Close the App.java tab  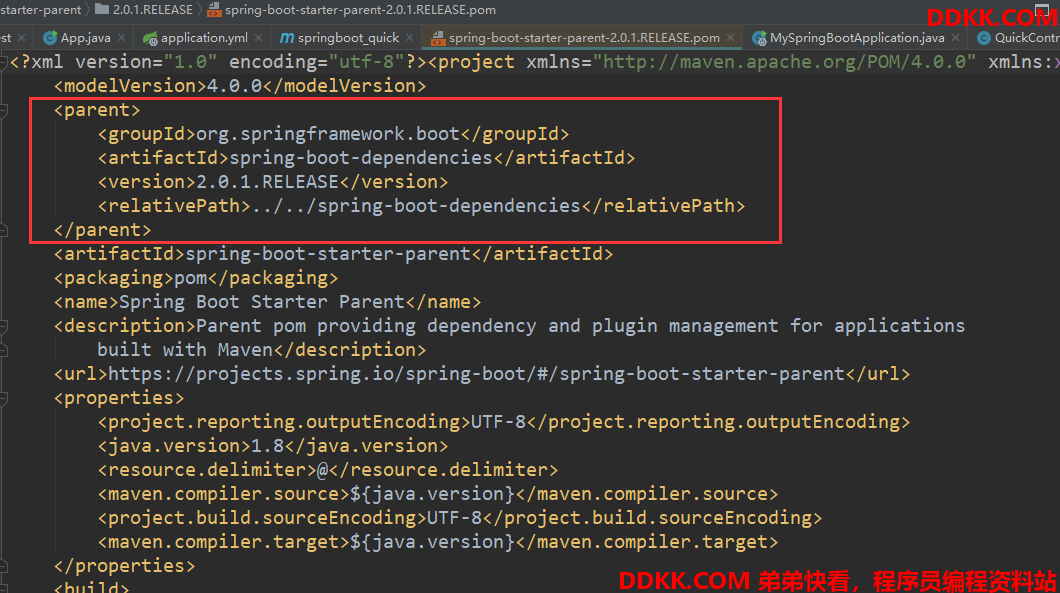[122, 38]
